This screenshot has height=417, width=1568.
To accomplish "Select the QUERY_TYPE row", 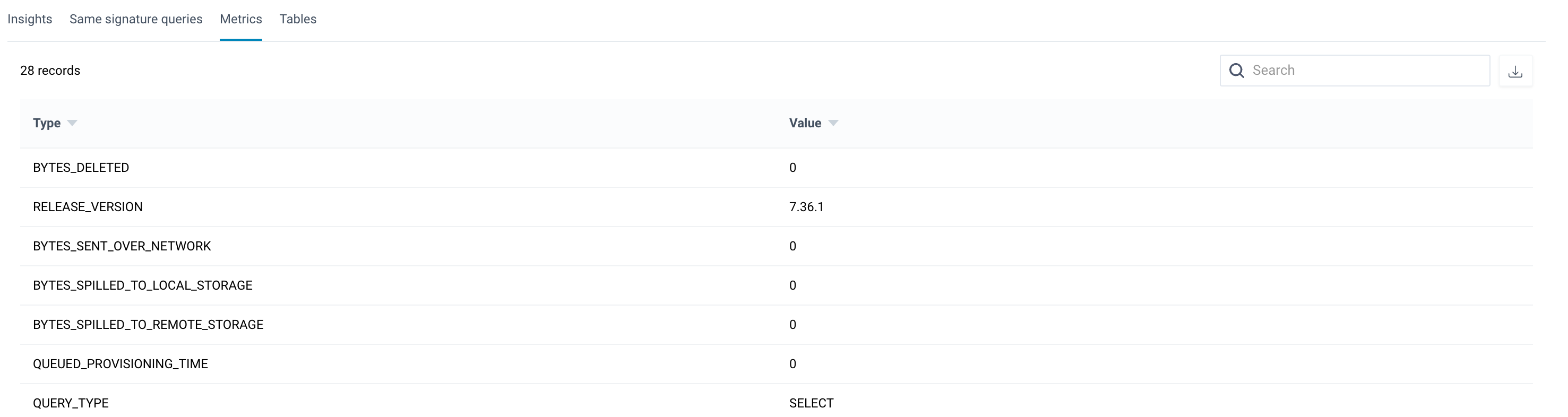I will click(71, 402).
